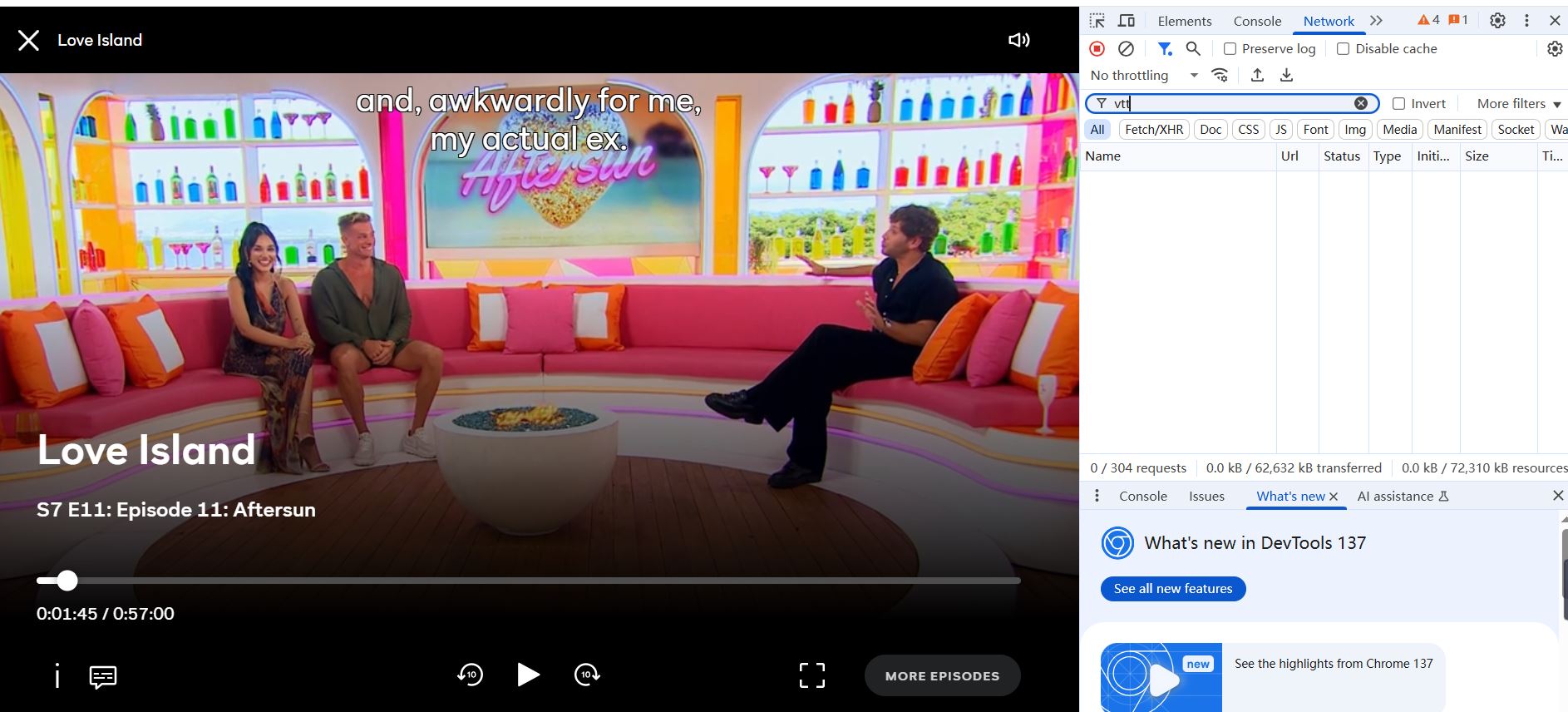Click See all new features button
Viewport: 1568px width, 712px height.
pos(1173,589)
